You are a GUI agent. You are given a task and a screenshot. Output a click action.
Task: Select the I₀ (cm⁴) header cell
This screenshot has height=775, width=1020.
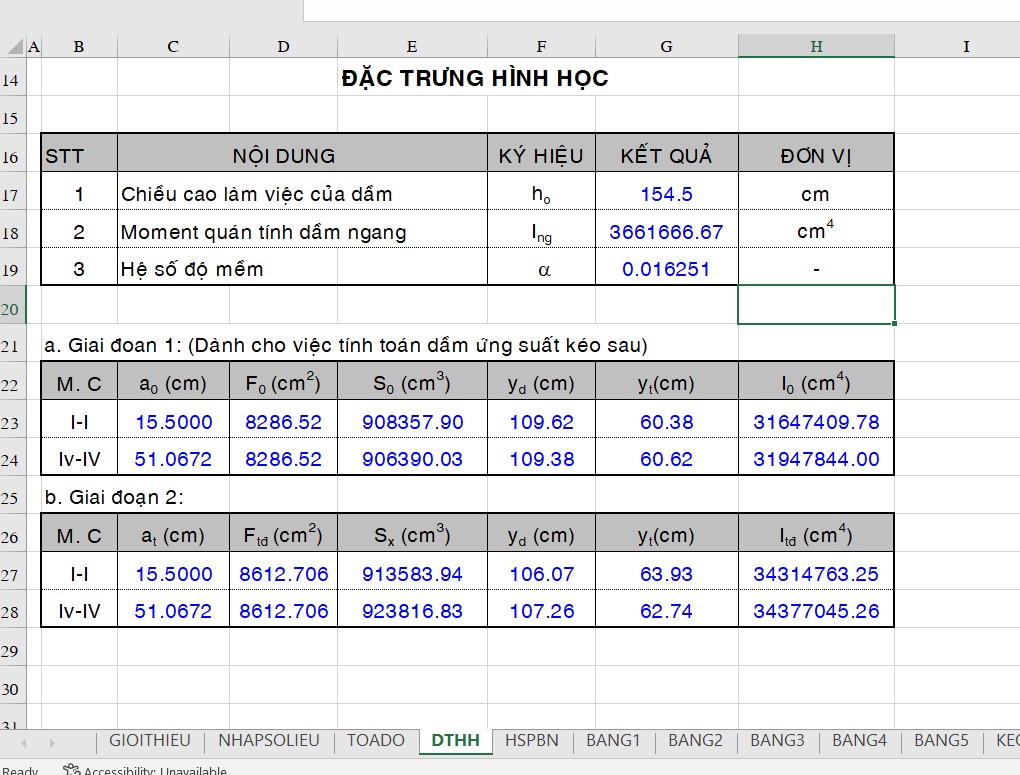816,383
